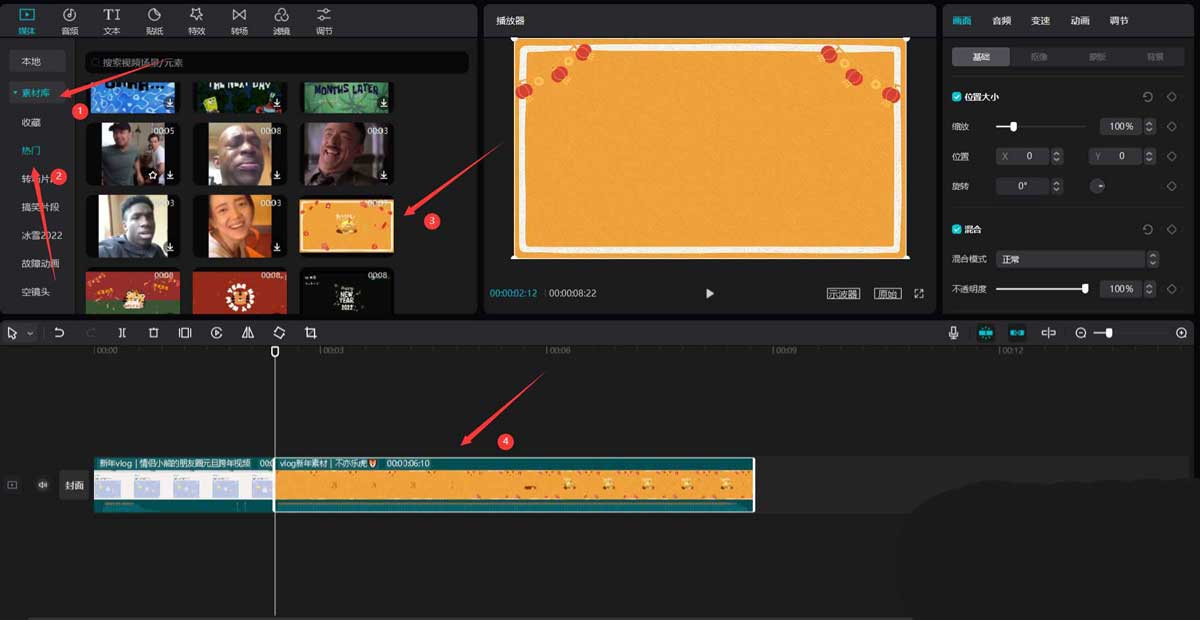Click the position Y value stepper arrows
This screenshot has height=620, width=1200.
pyautogui.click(x=1149, y=156)
